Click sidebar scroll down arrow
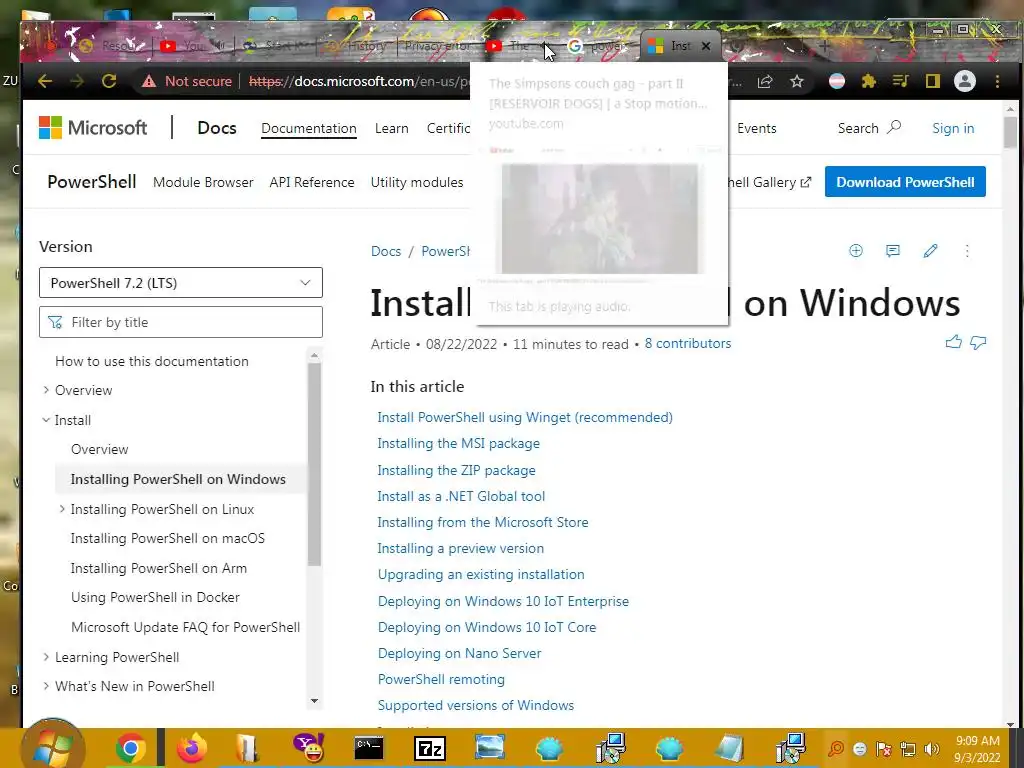 pos(314,701)
